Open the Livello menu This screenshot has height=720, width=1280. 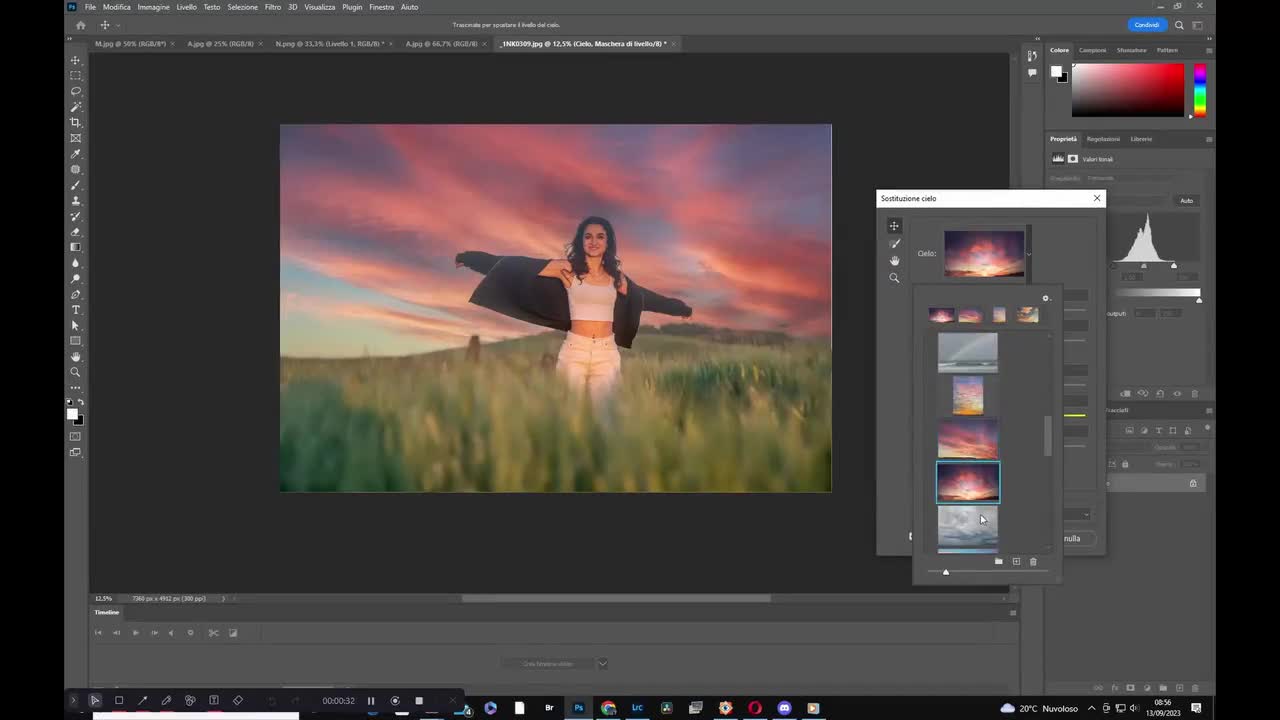(187, 7)
